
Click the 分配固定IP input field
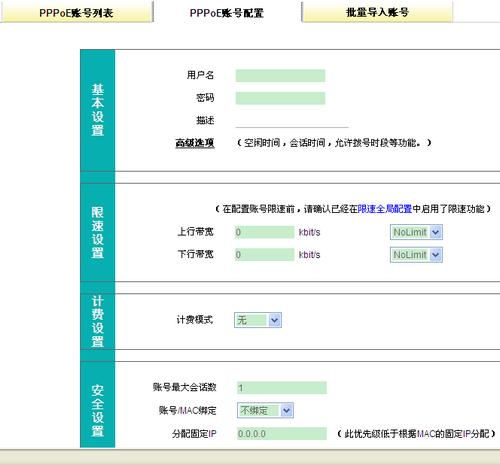282,434
